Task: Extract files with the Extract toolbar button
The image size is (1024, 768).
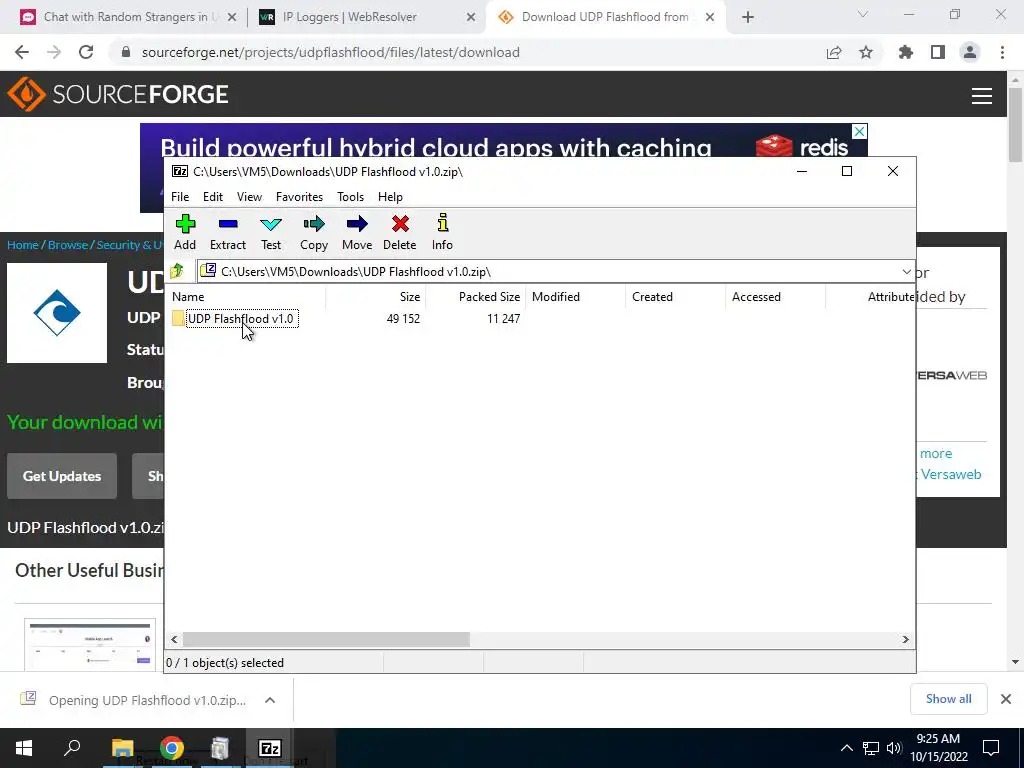Action: (228, 232)
